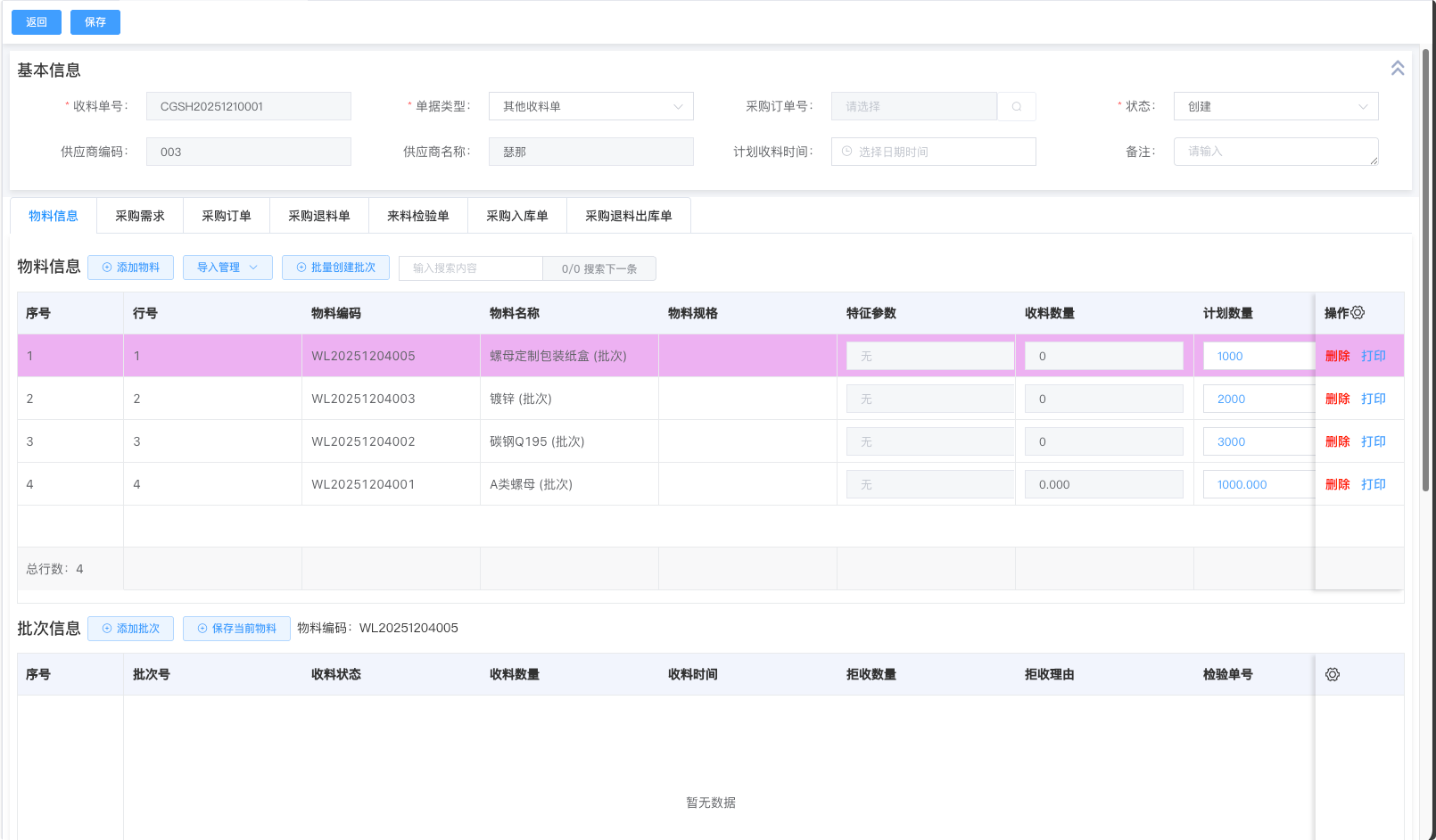Open the 计划收料时间 date picker field
Image resolution: width=1436 pixels, height=840 pixels.
[933, 152]
